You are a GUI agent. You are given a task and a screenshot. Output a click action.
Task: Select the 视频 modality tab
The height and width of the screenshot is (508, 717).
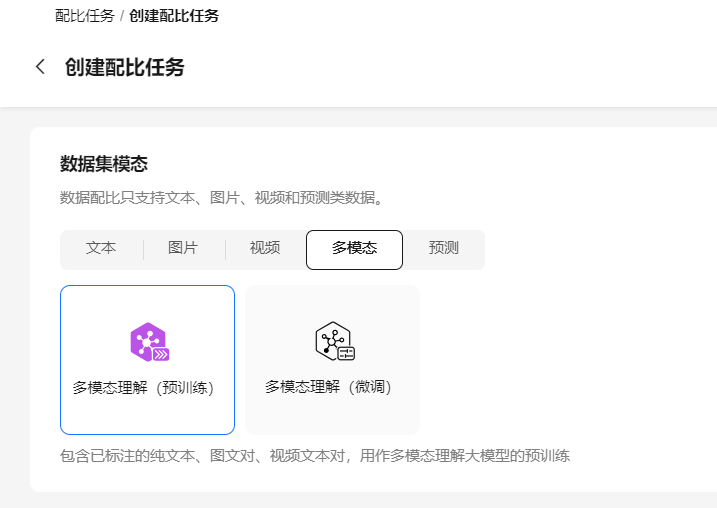tap(265, 249)
